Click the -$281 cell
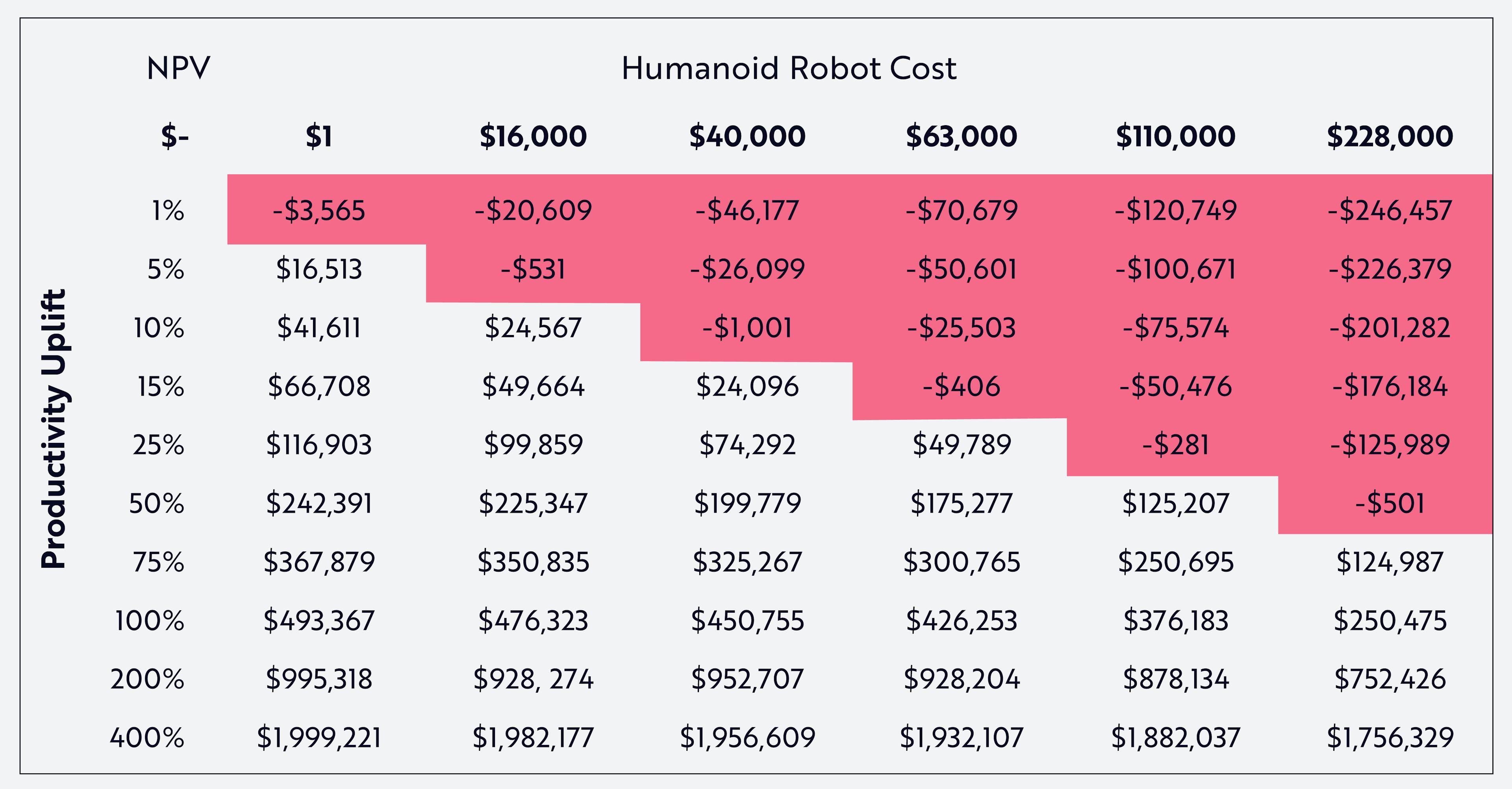Screen dimensions: 1512x789 click(x=1175, y=445)
